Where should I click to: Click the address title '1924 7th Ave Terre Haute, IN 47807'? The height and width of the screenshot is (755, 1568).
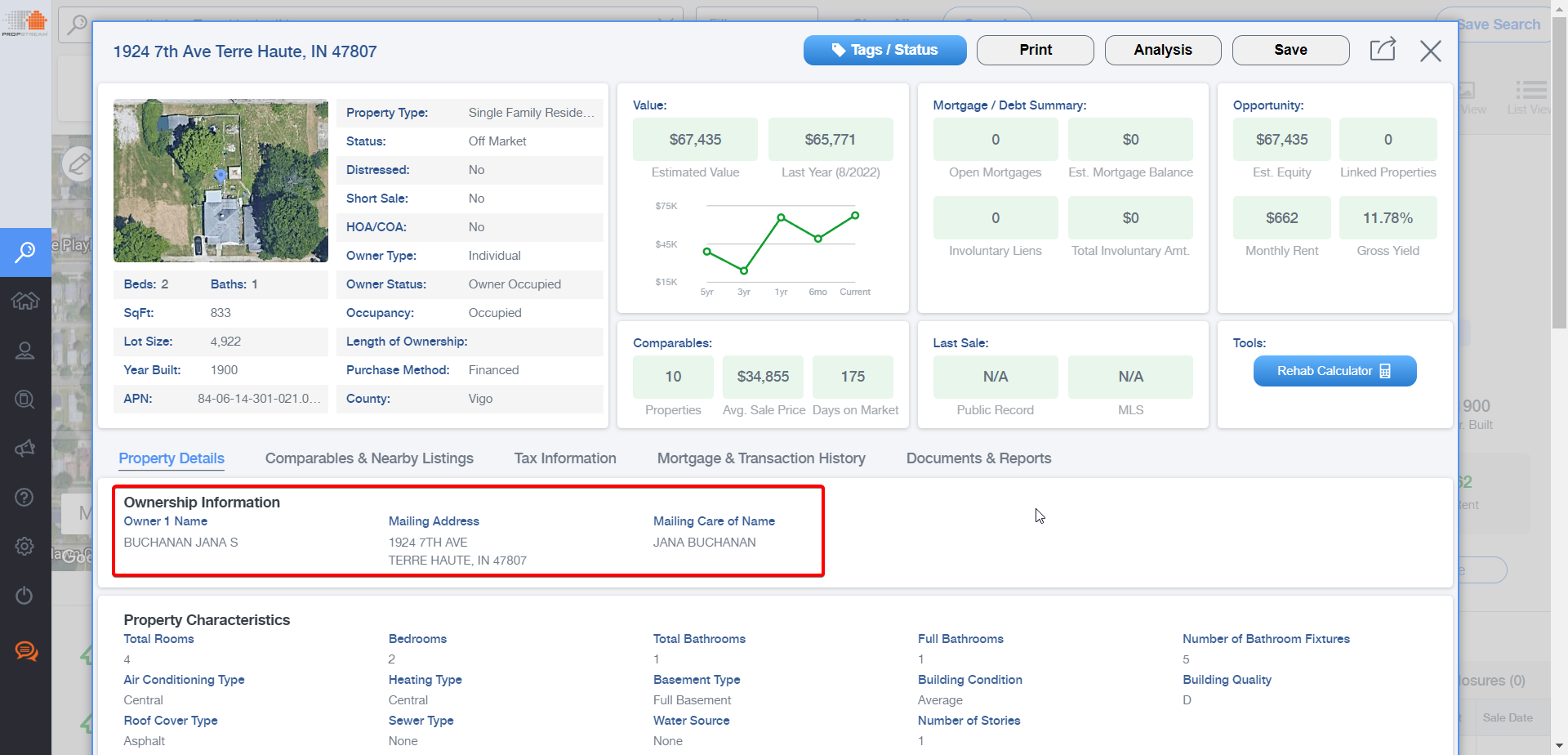(x=245, y=51)
